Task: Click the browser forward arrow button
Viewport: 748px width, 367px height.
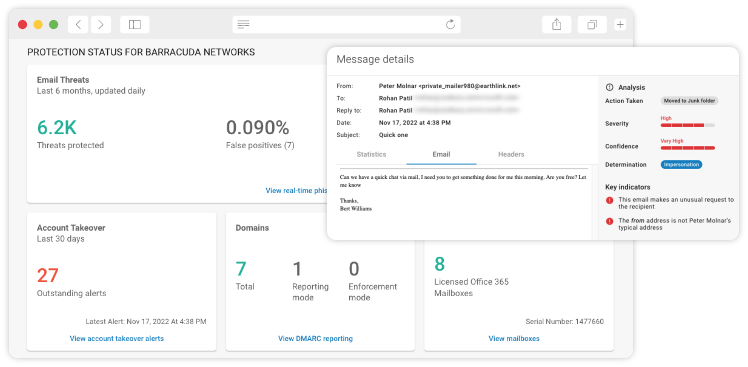Action: tap(101, 24)
